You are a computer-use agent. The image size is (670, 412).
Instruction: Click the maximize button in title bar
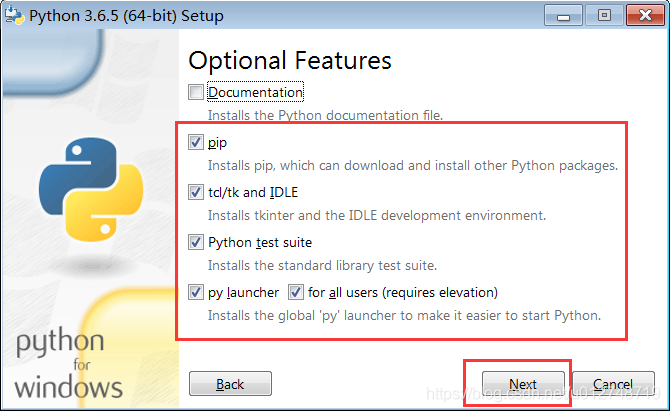(x=604, y=15)
